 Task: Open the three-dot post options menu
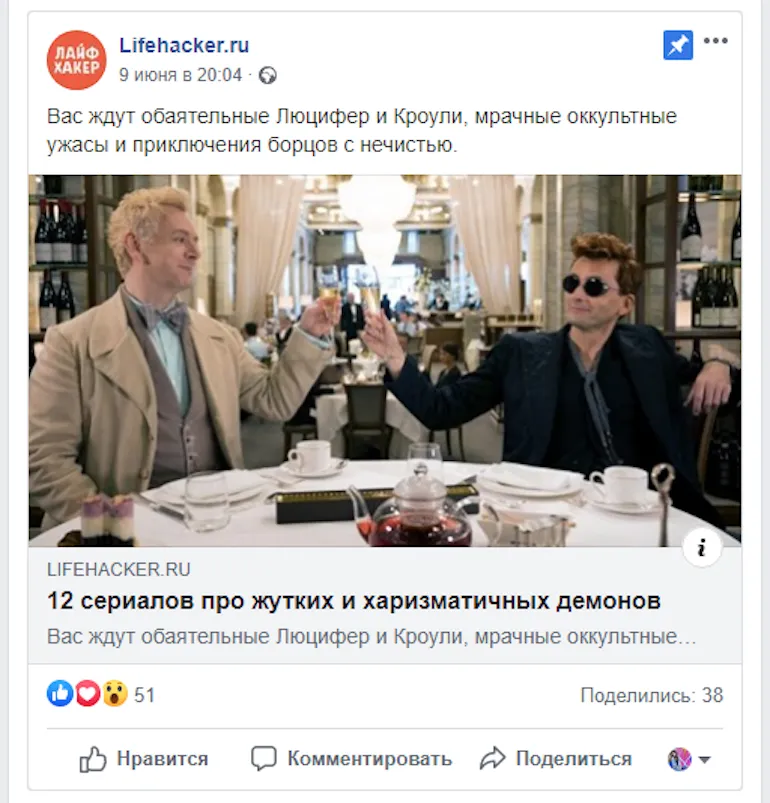coord(715,41)
